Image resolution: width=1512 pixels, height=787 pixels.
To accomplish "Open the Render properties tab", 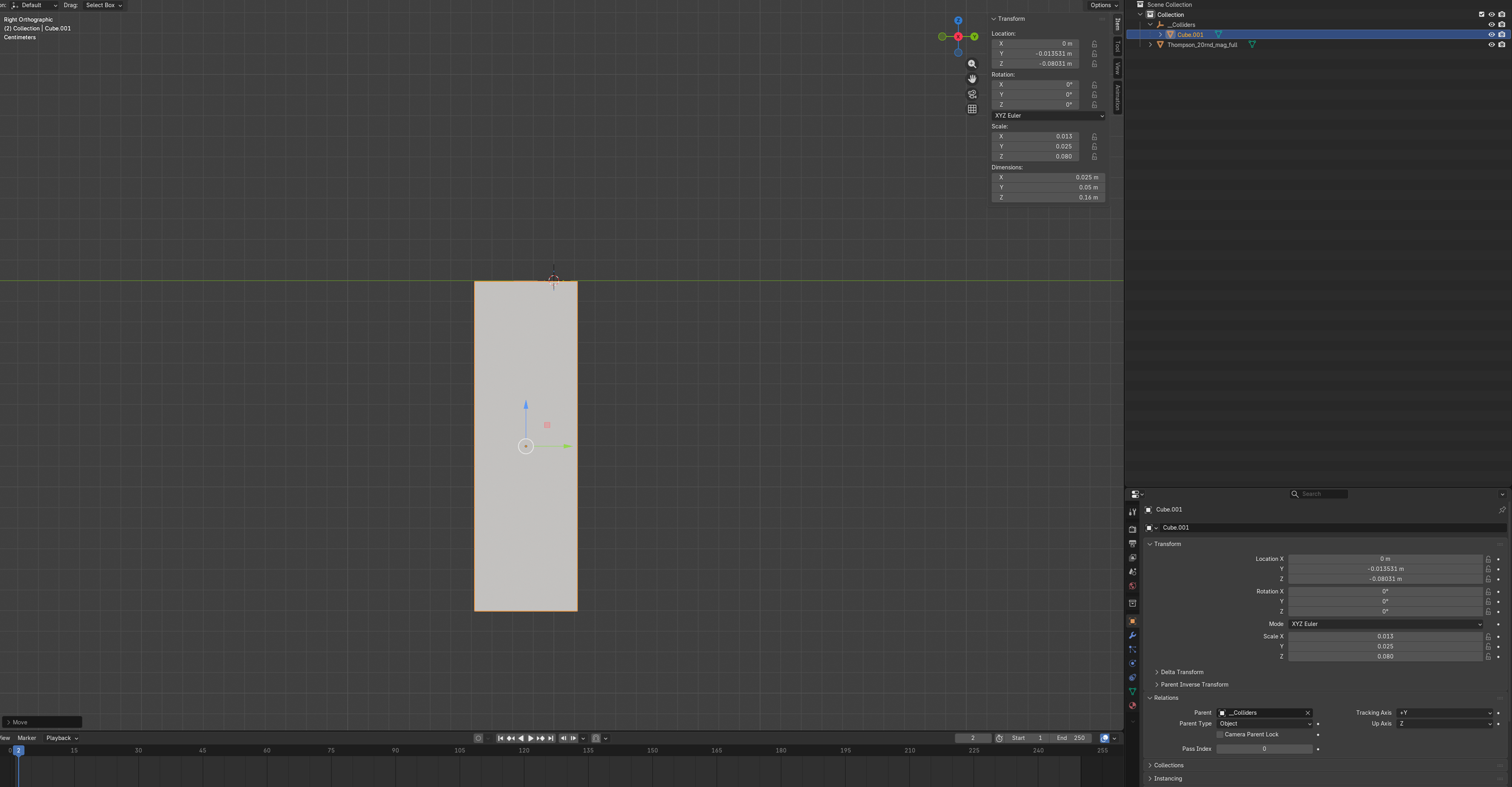I will point(1132,529).
